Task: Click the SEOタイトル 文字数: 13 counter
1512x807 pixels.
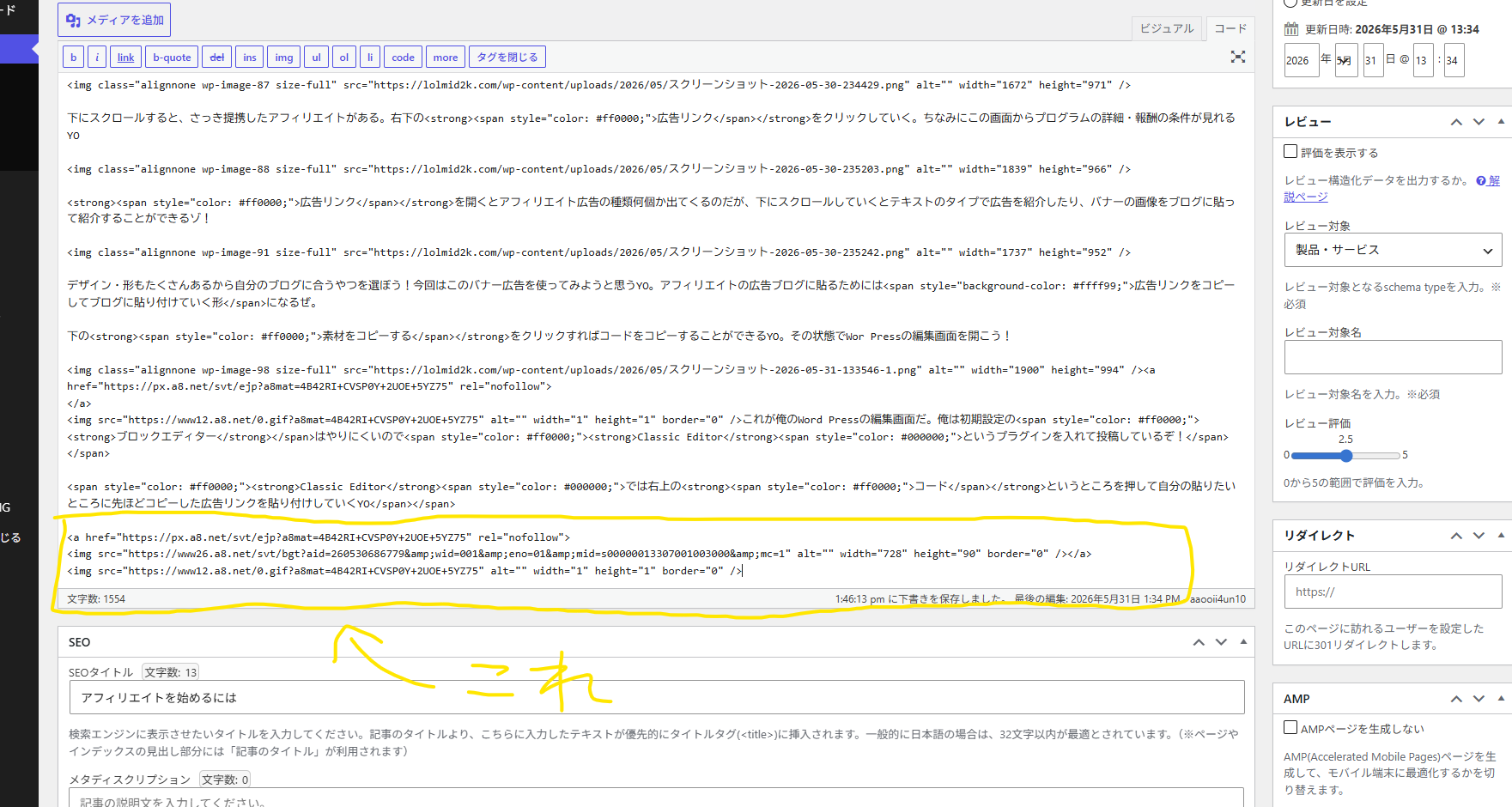Action: coord(171,672)
